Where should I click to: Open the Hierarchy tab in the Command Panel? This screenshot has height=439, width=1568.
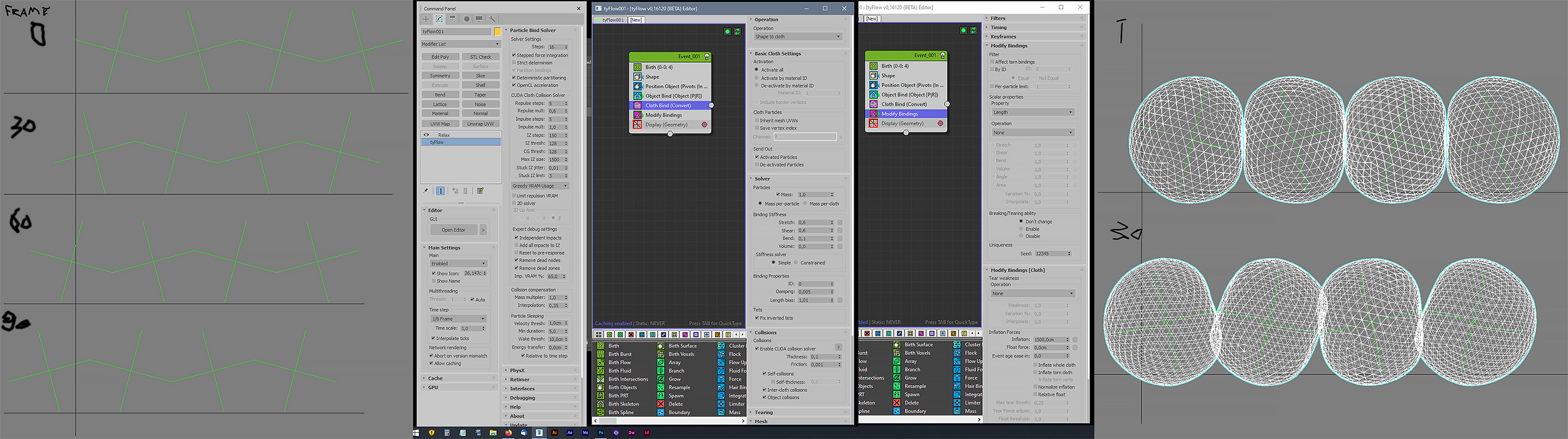pyautogui.click(x=452, y=19)
